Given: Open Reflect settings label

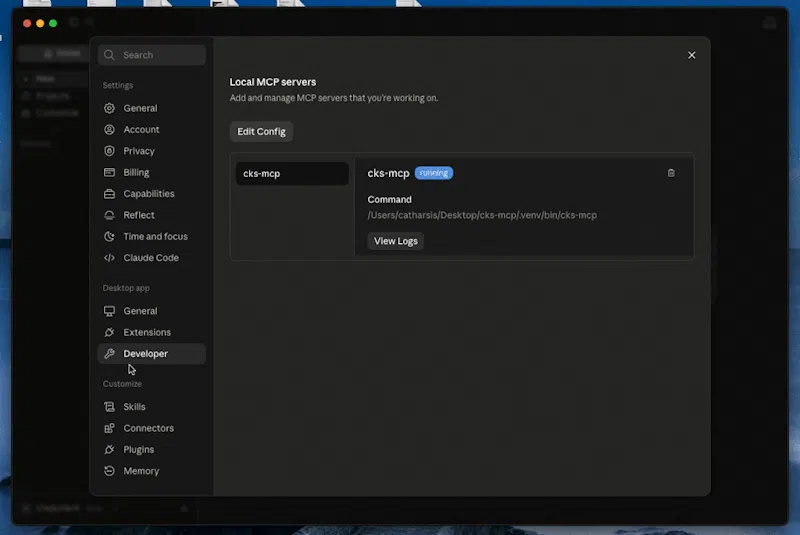Looking at the screenshot, I should (x=139, y=215).
